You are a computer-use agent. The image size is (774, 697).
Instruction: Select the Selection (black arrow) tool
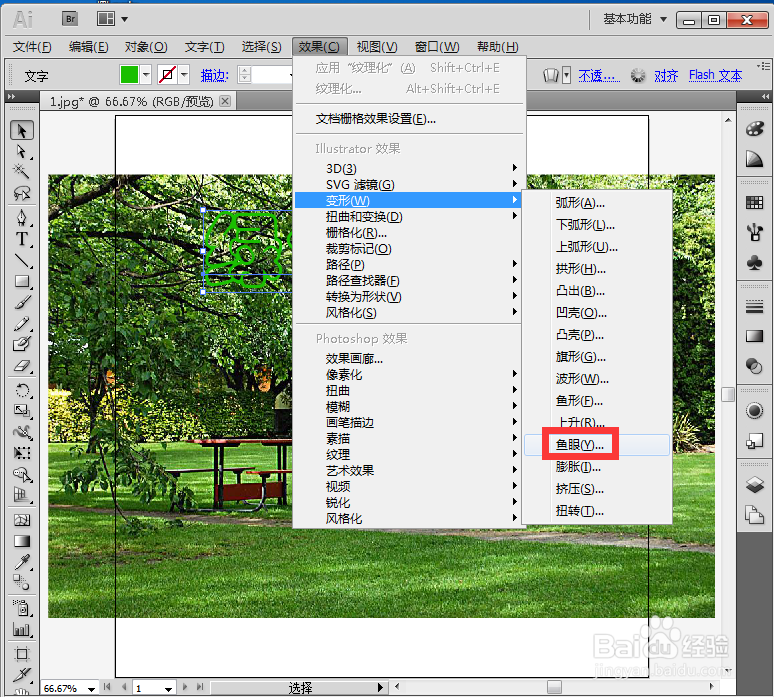click(x=22, y=130)
